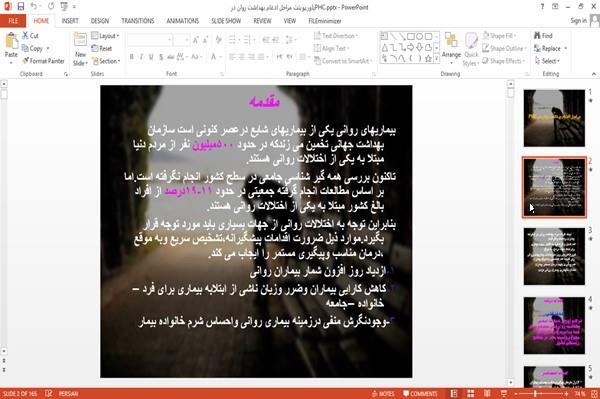Expand Shape Fill dropdown
The width and height of the screenshot is (600, 399).
[499, 36]
